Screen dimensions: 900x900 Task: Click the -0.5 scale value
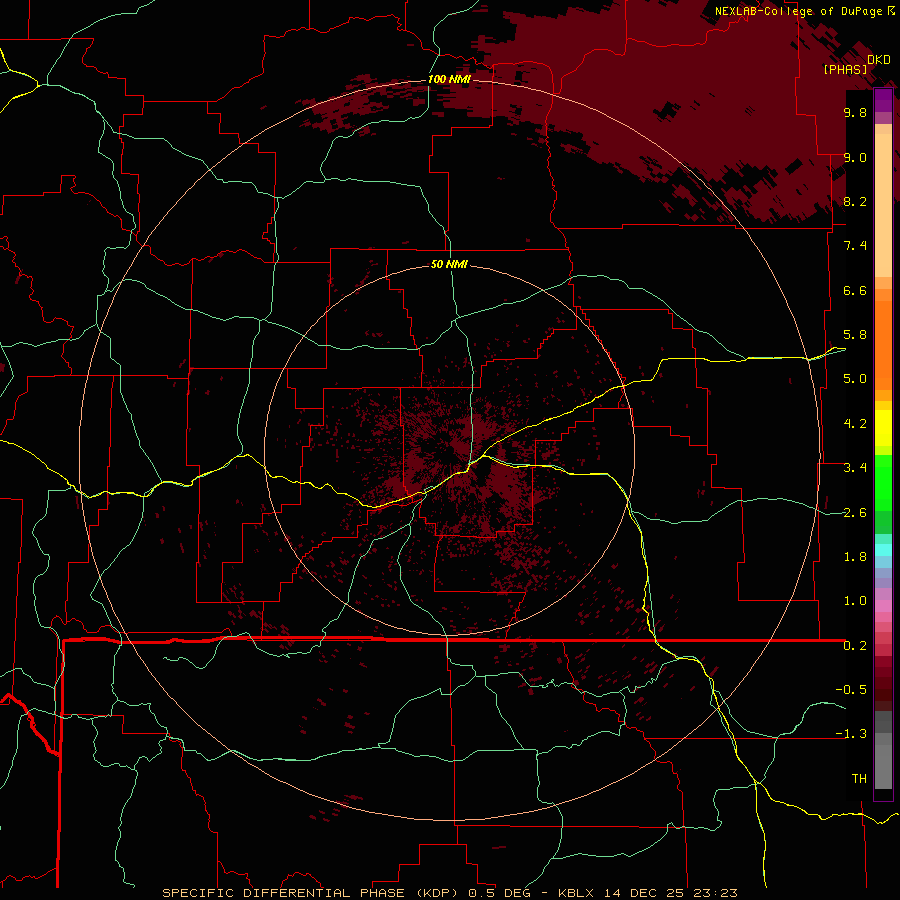point(851,690)
